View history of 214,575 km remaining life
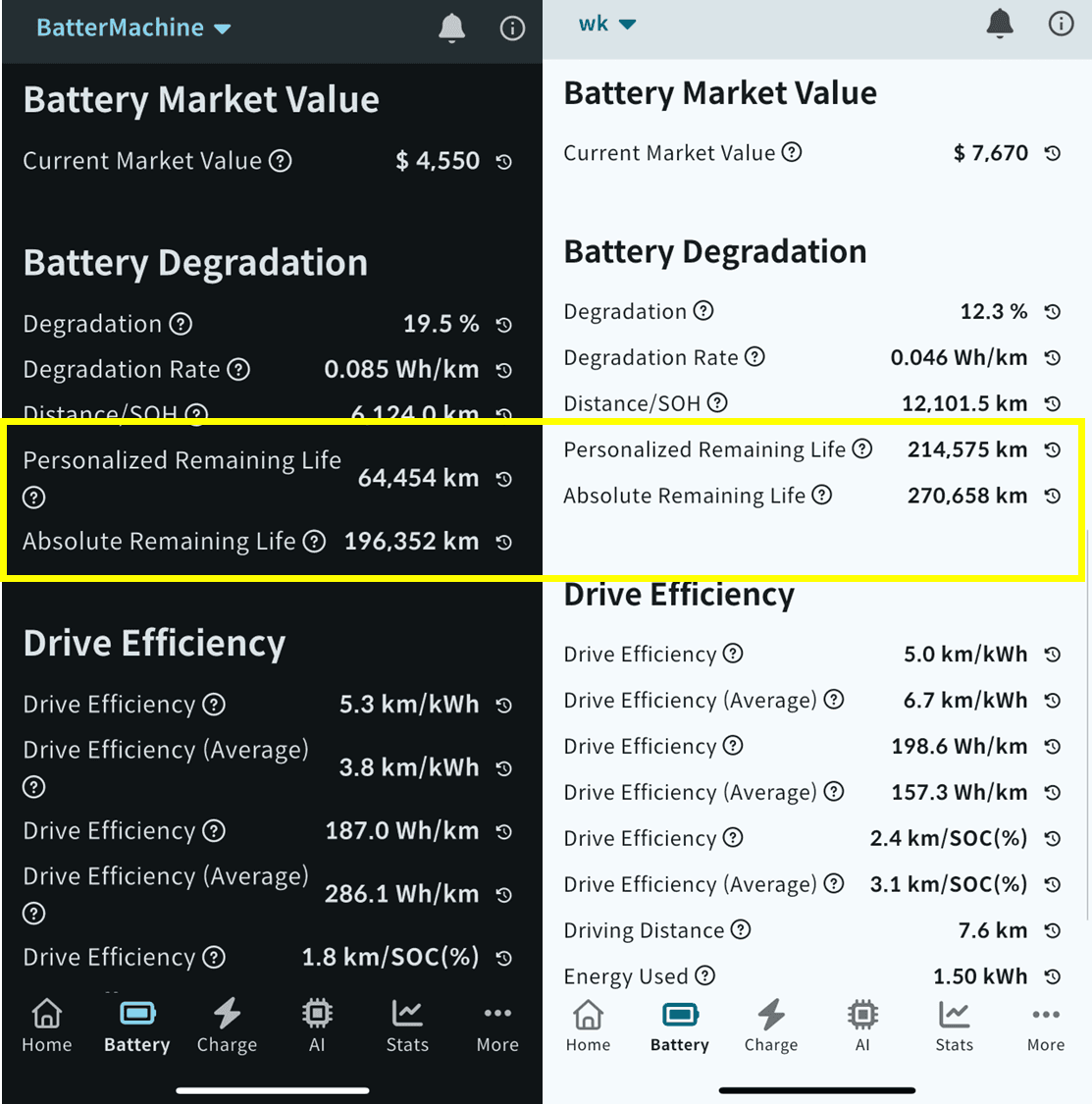 (x=1052, y=449)
